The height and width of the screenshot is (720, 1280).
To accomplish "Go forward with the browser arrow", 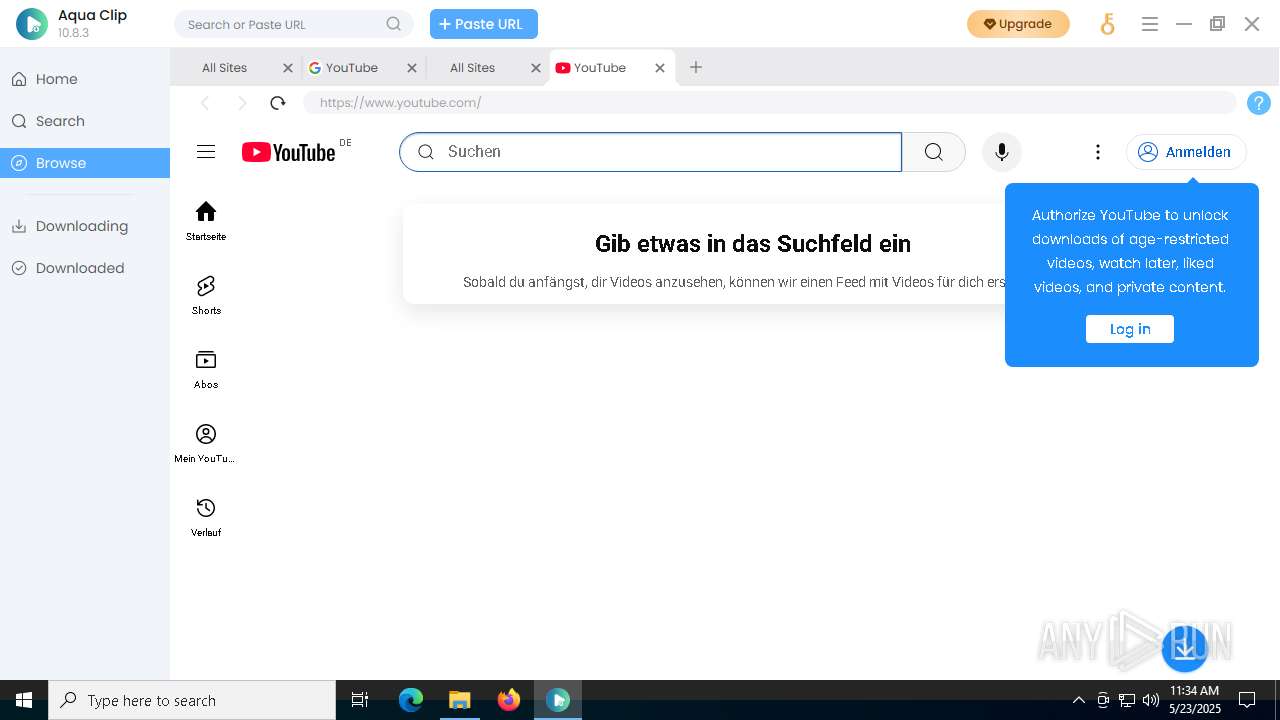I will 242,103.
